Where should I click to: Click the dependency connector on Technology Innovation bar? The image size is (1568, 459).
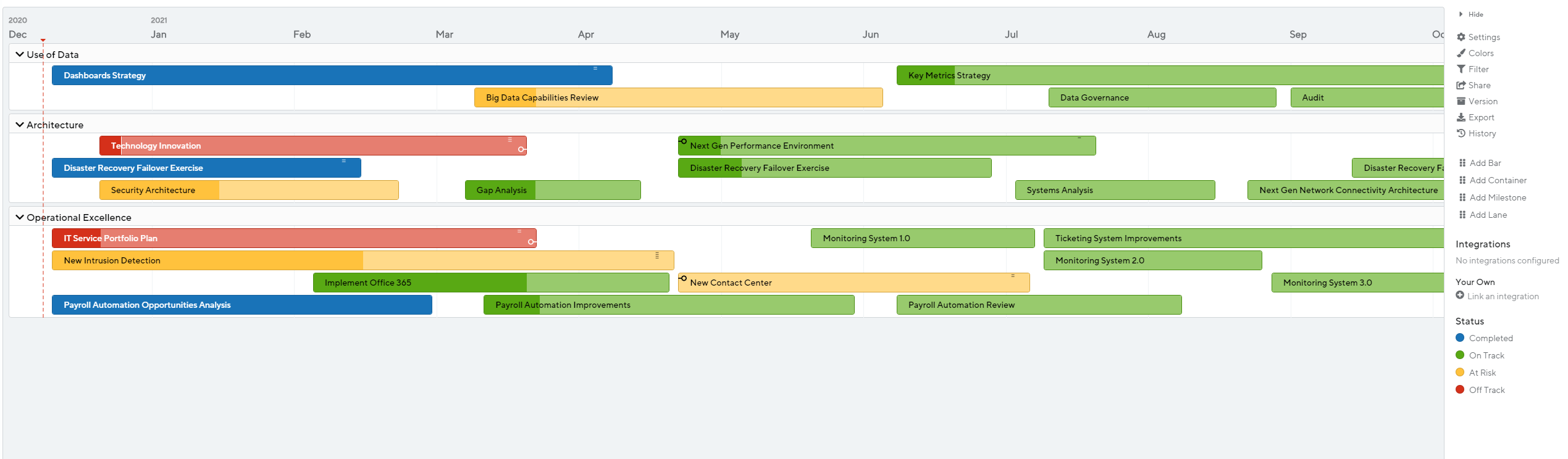tap(522, 149)
